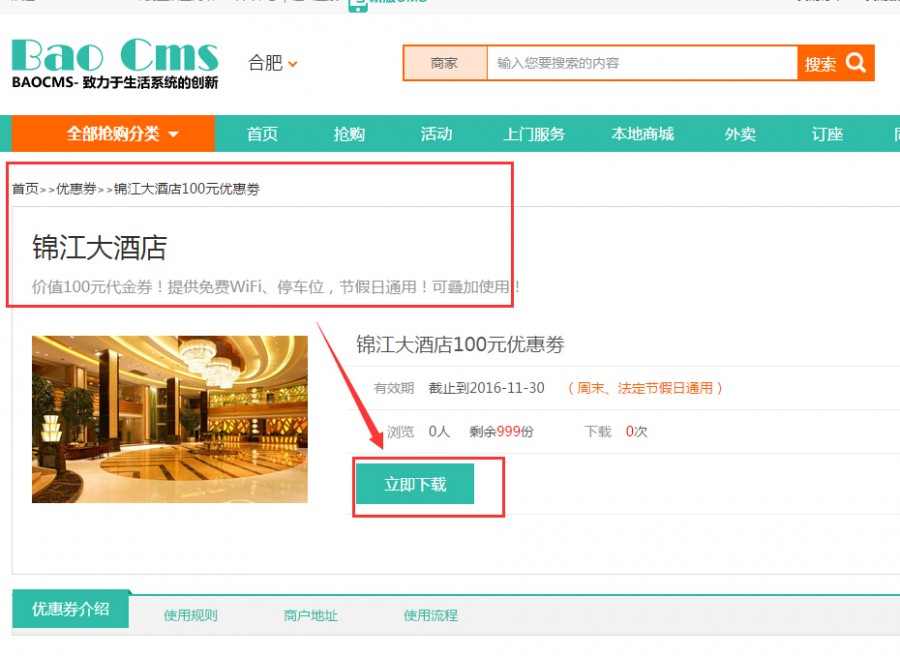
Task: Click the 周末、法定节假日通用 note
Action: pyautogui.click(x=645, y=388)
